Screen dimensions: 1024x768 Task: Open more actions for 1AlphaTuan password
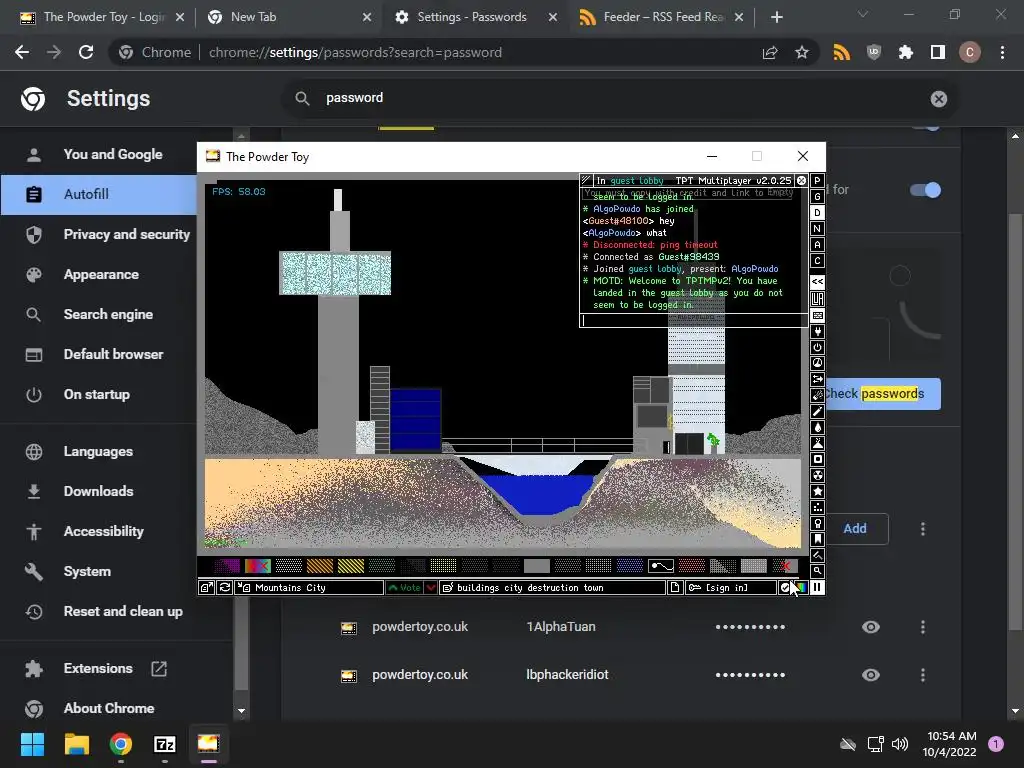coord(923,627)
